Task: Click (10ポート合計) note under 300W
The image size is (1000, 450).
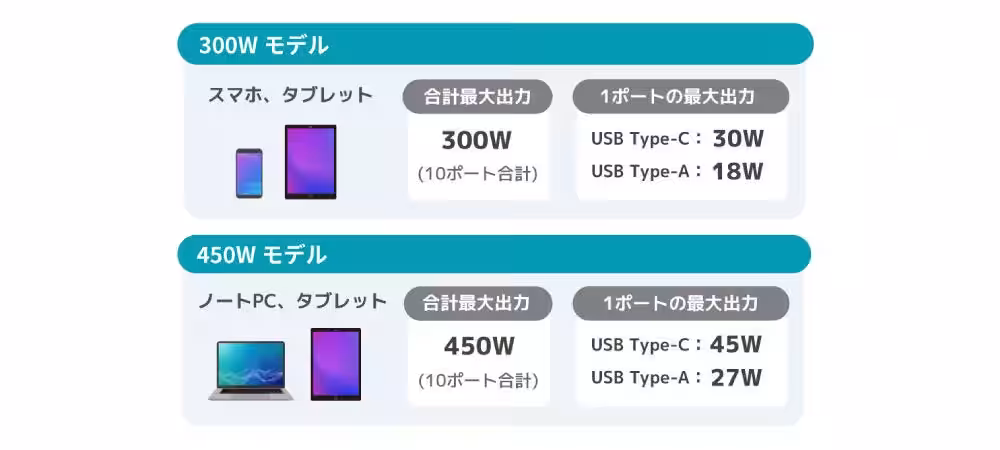Action: 478,174
